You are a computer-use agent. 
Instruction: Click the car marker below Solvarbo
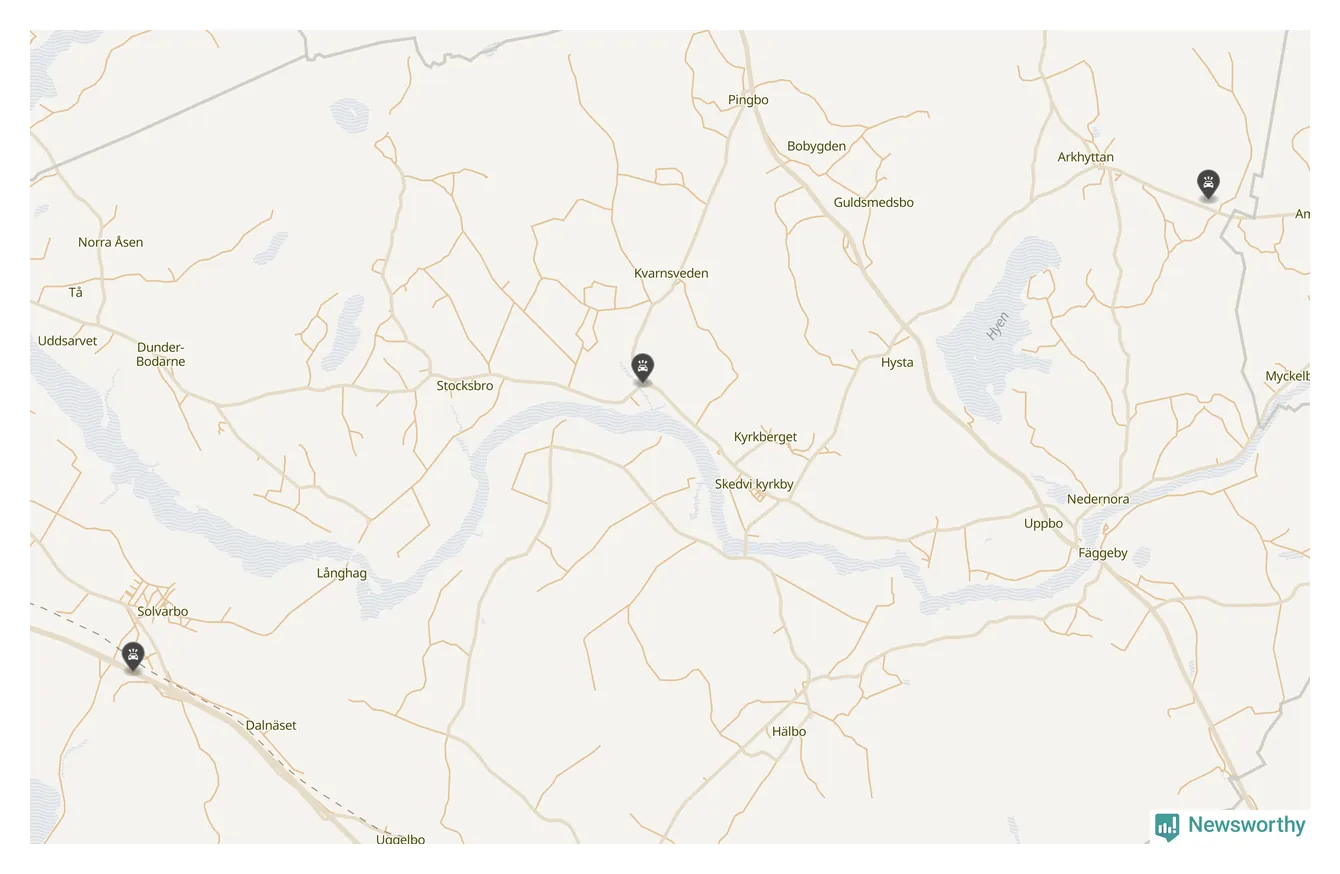[x=133, y=657]
